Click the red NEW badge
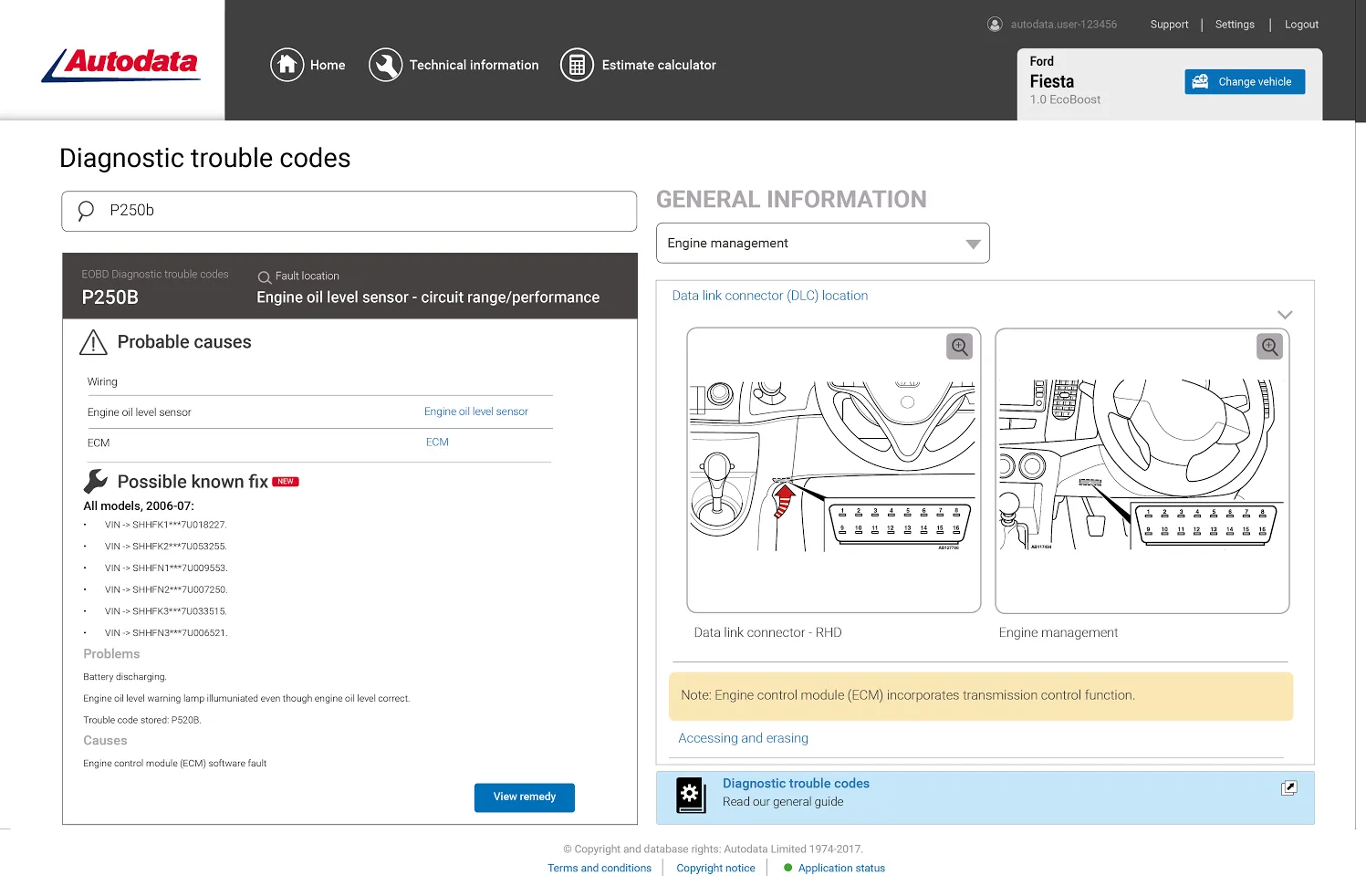This screenshot has width=1366, height=896. point(286,482)
